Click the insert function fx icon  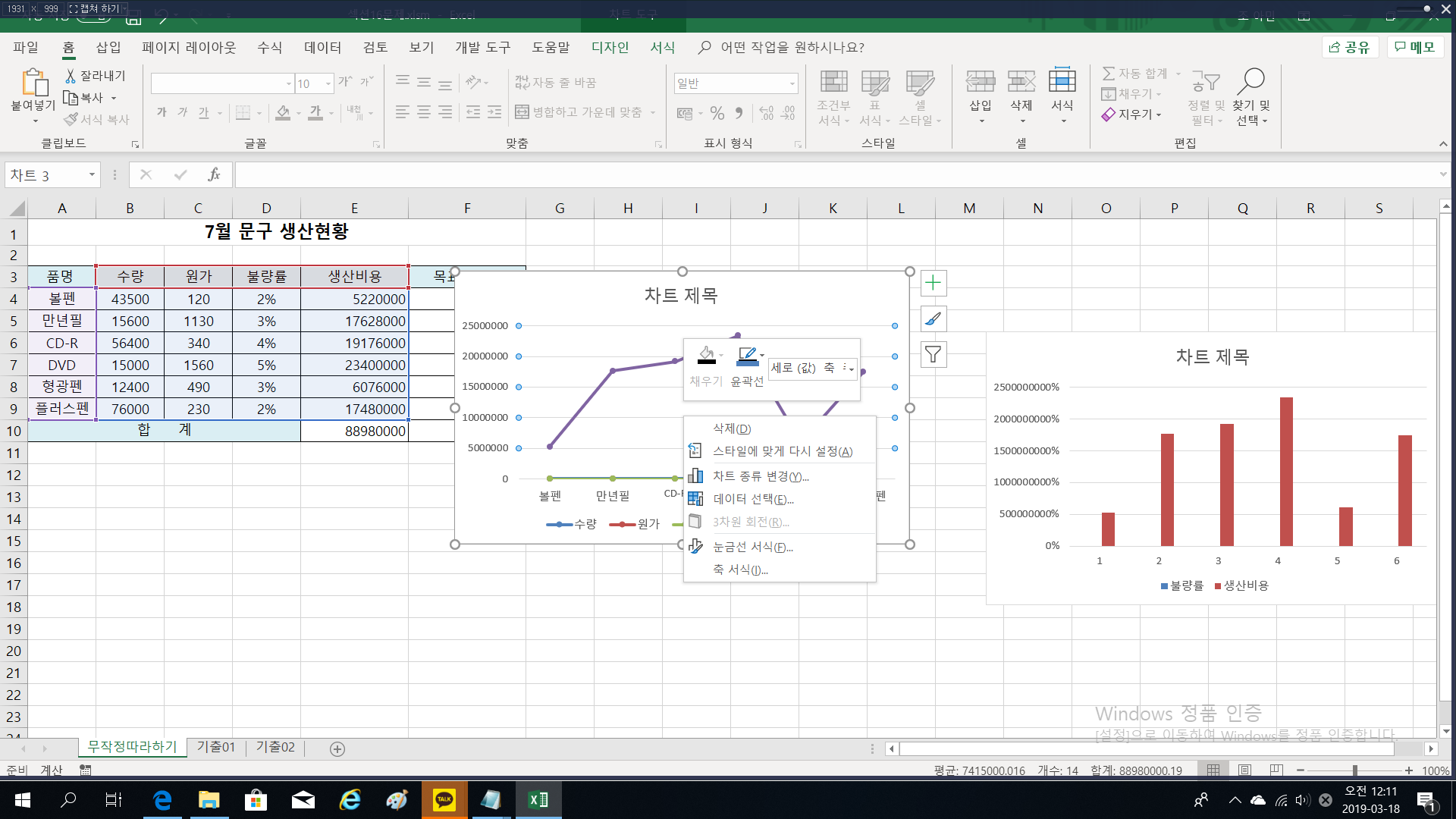pos(214,175)
